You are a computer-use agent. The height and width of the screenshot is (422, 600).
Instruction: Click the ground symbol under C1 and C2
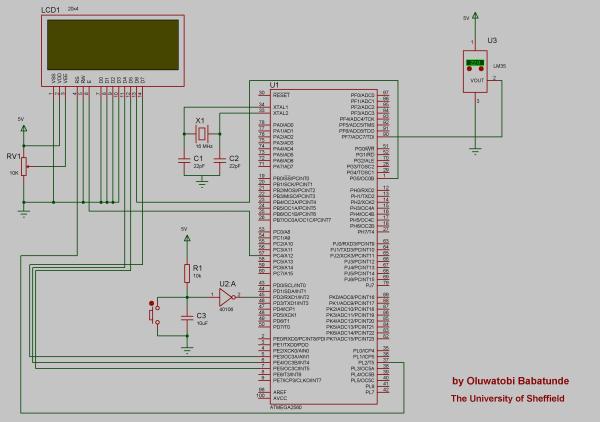pyautogui.click(x=202, y=183)
